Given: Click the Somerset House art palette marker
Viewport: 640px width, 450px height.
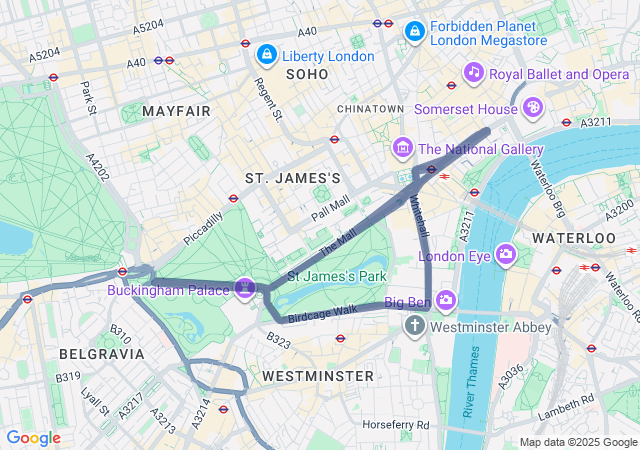Looking at the screenshot, I should (x=533, y=108).
